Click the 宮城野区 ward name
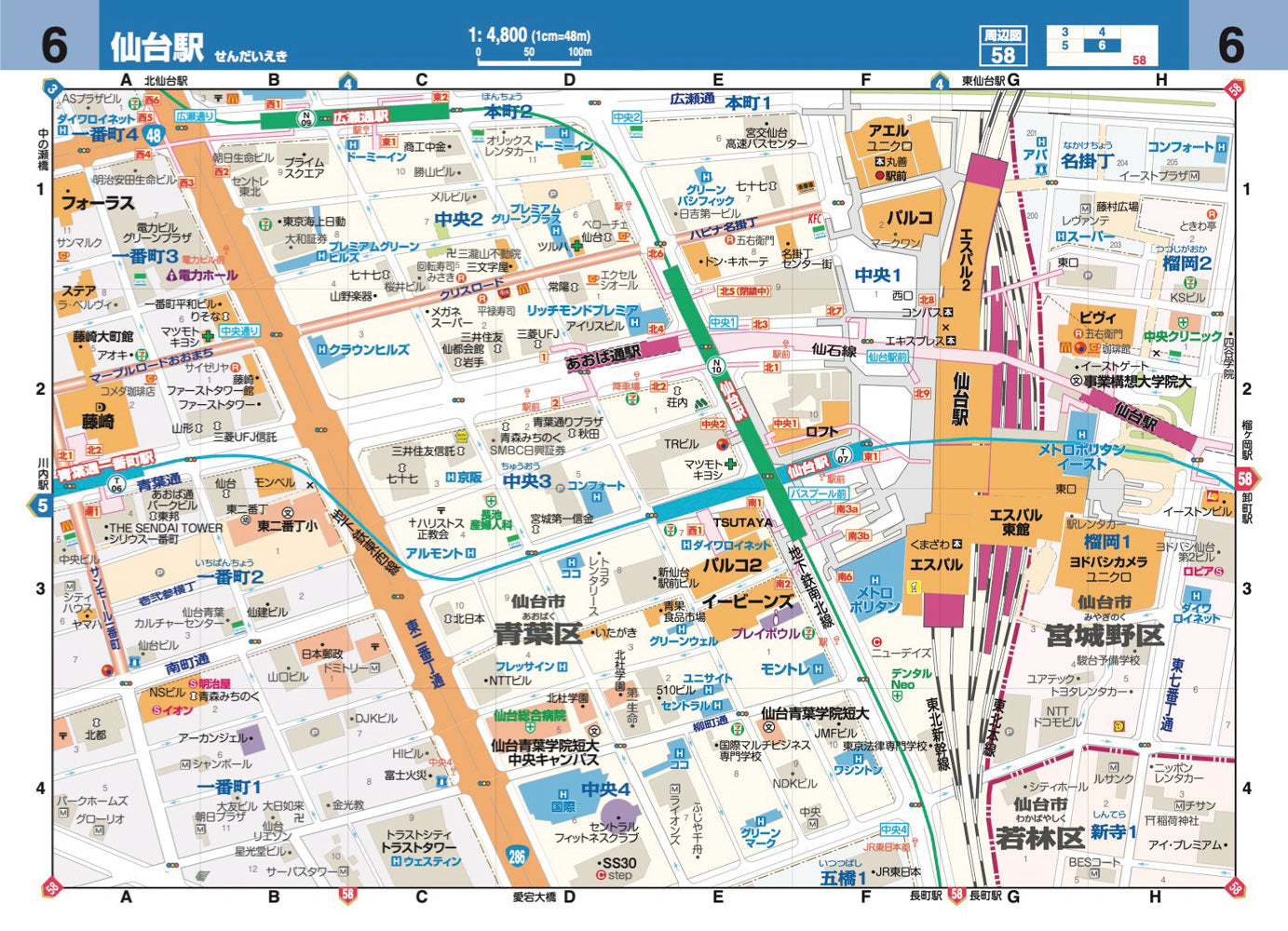This screenshot has width=1288, height=931. (x=1105, y=636)
